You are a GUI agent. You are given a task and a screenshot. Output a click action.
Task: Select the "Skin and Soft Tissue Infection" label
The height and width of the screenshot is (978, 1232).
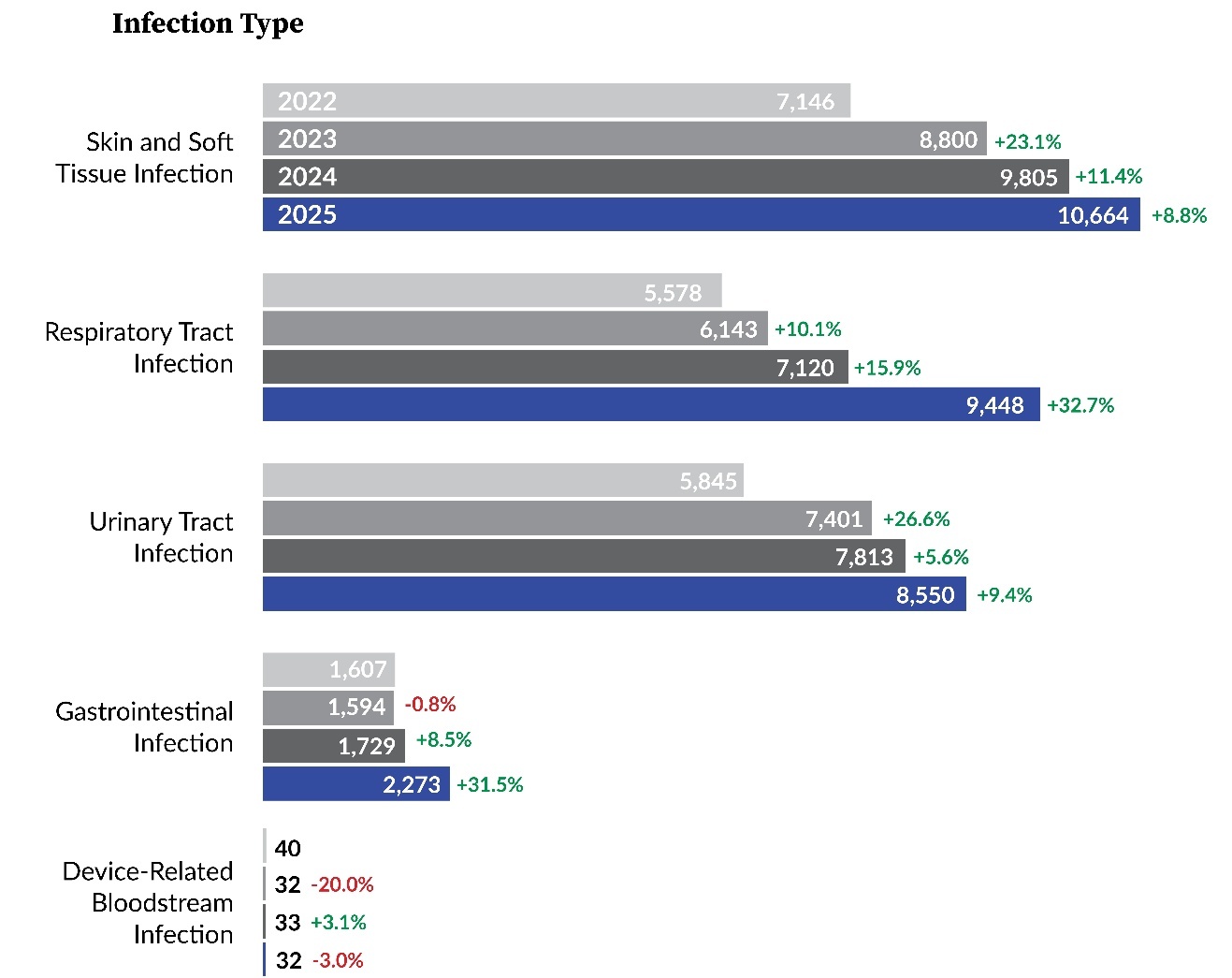[144, 157]
